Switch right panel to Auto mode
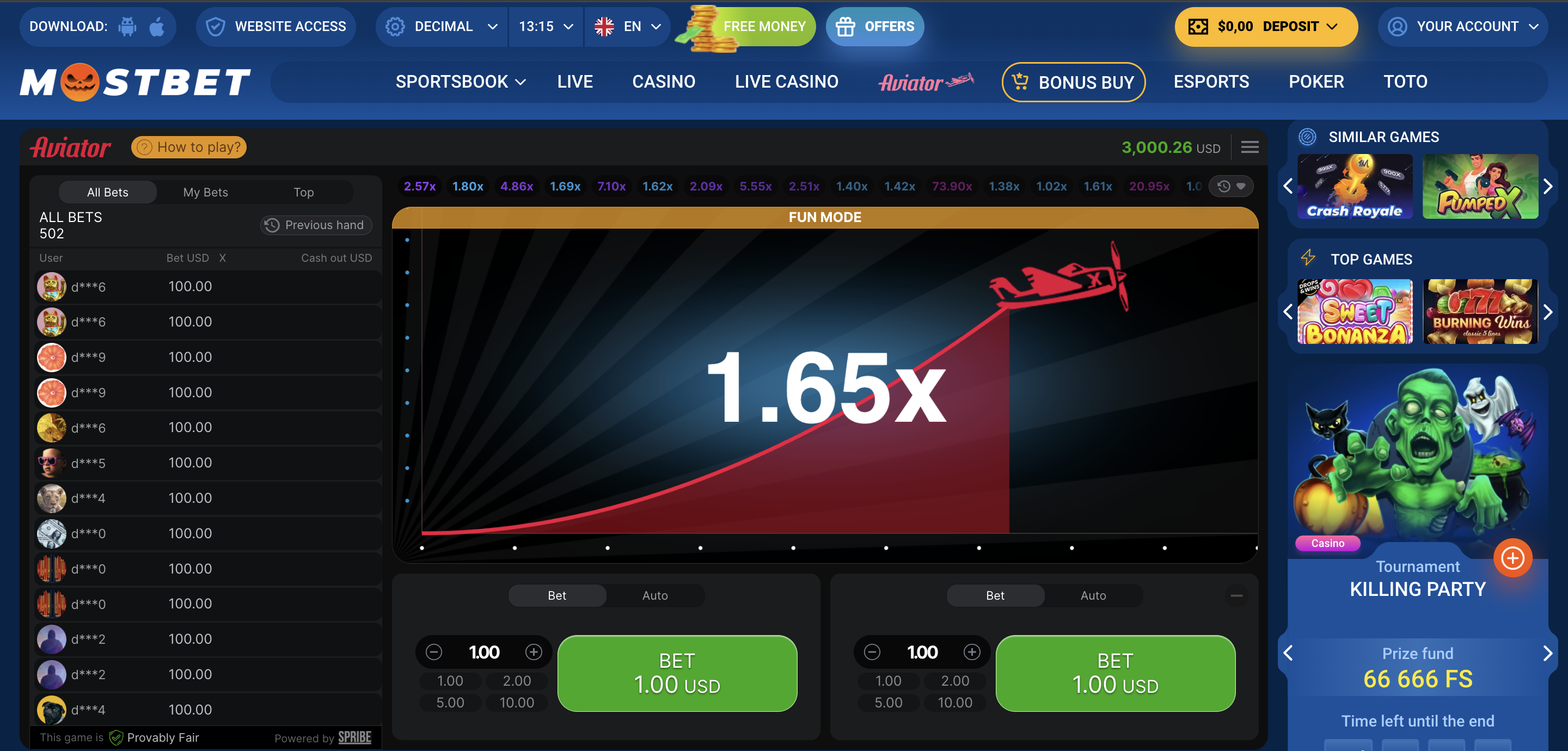 1093,595
